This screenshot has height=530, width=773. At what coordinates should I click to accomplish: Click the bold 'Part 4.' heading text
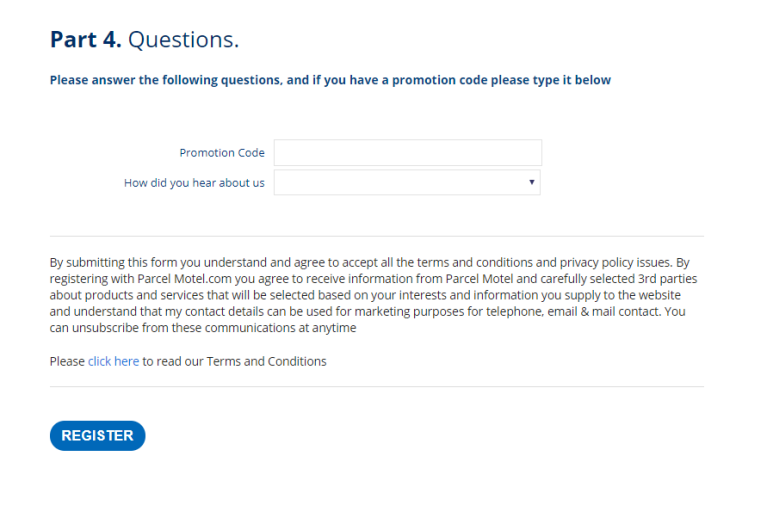point(86,39)
